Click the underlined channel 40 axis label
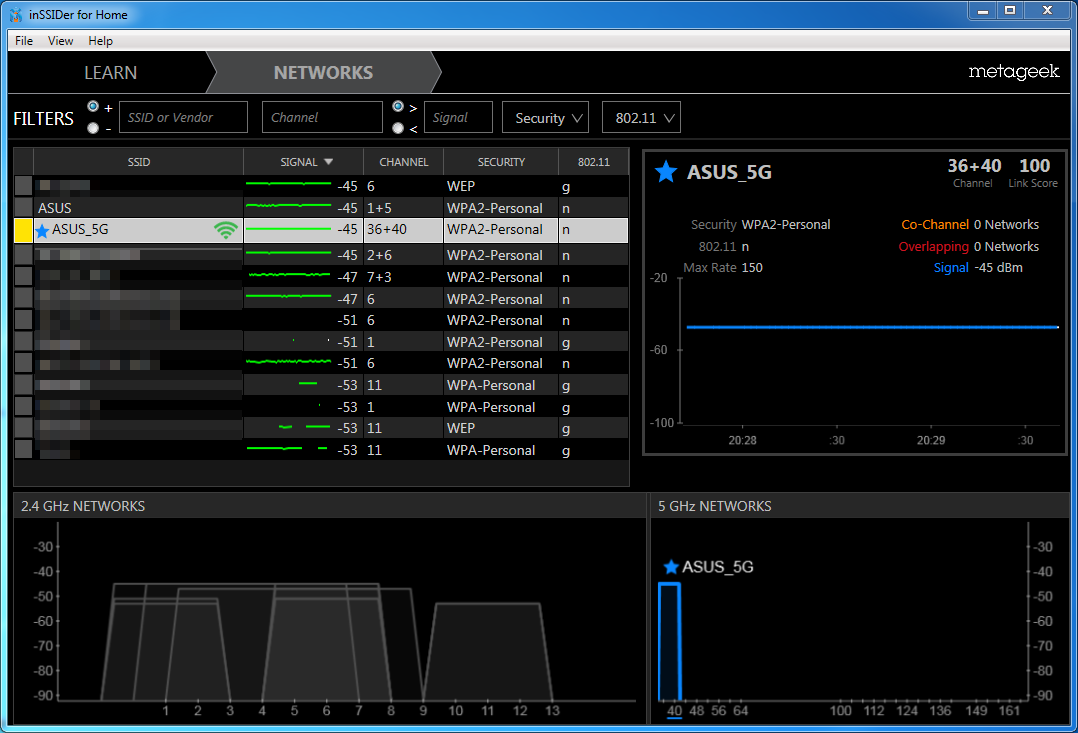 [x=674, y=711]
